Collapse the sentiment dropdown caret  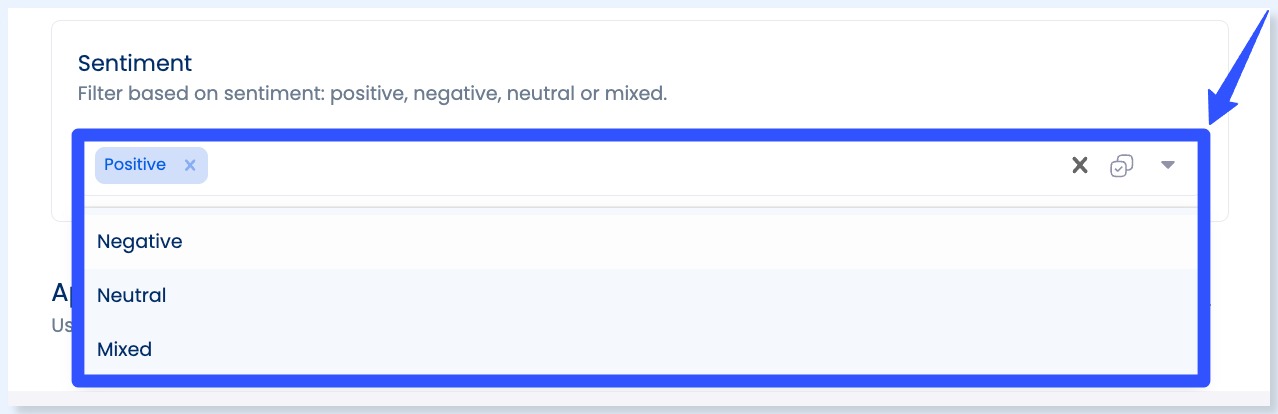[x=1167, y=166]
